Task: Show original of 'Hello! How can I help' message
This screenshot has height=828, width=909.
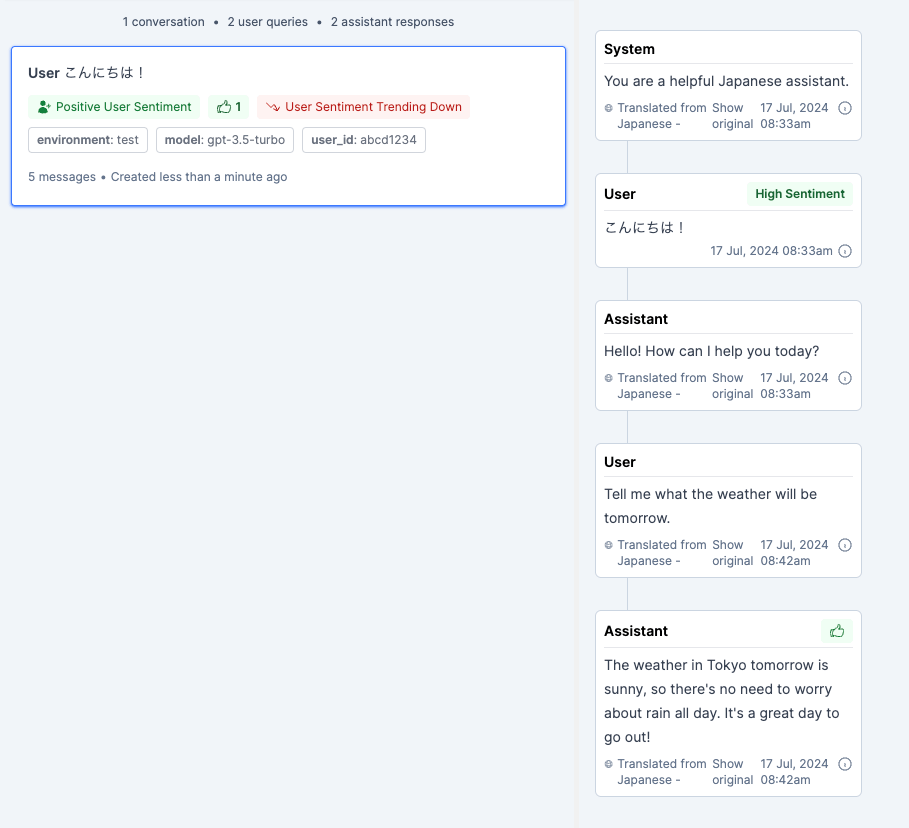Action: coord(732,386)
